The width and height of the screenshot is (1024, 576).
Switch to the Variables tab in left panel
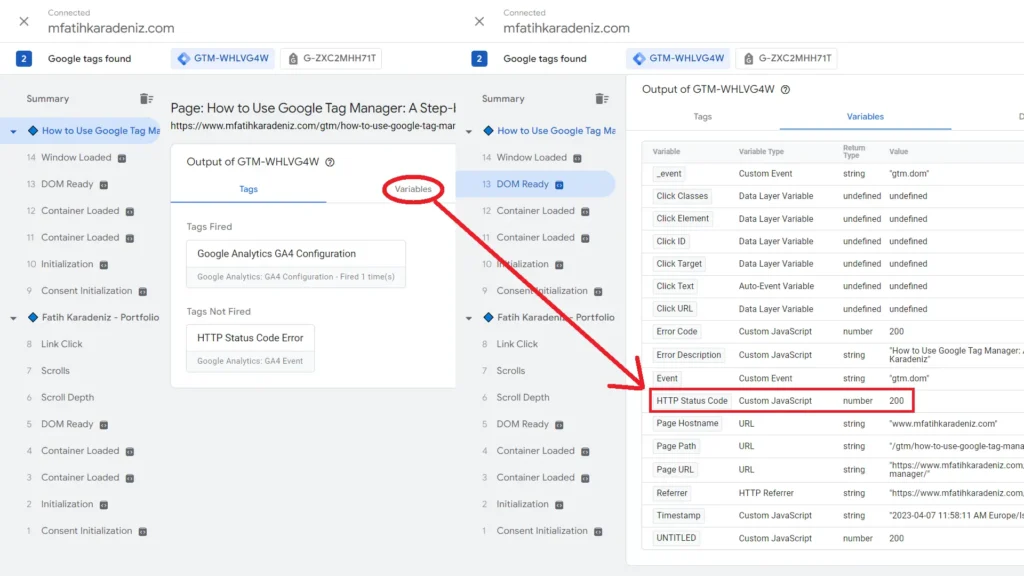[x=412, y=189]
